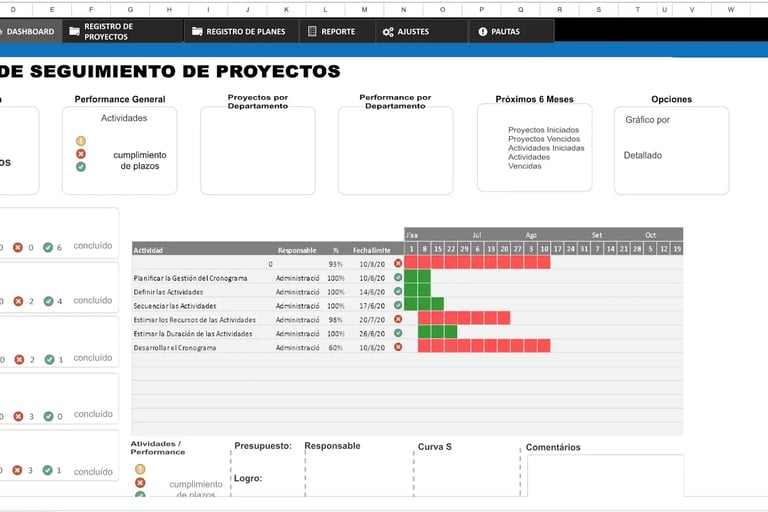This screenshot has height=512, width=768.
Task: Click the folder icon of Registro de Proyectos
Action: (x=74, y=31)
